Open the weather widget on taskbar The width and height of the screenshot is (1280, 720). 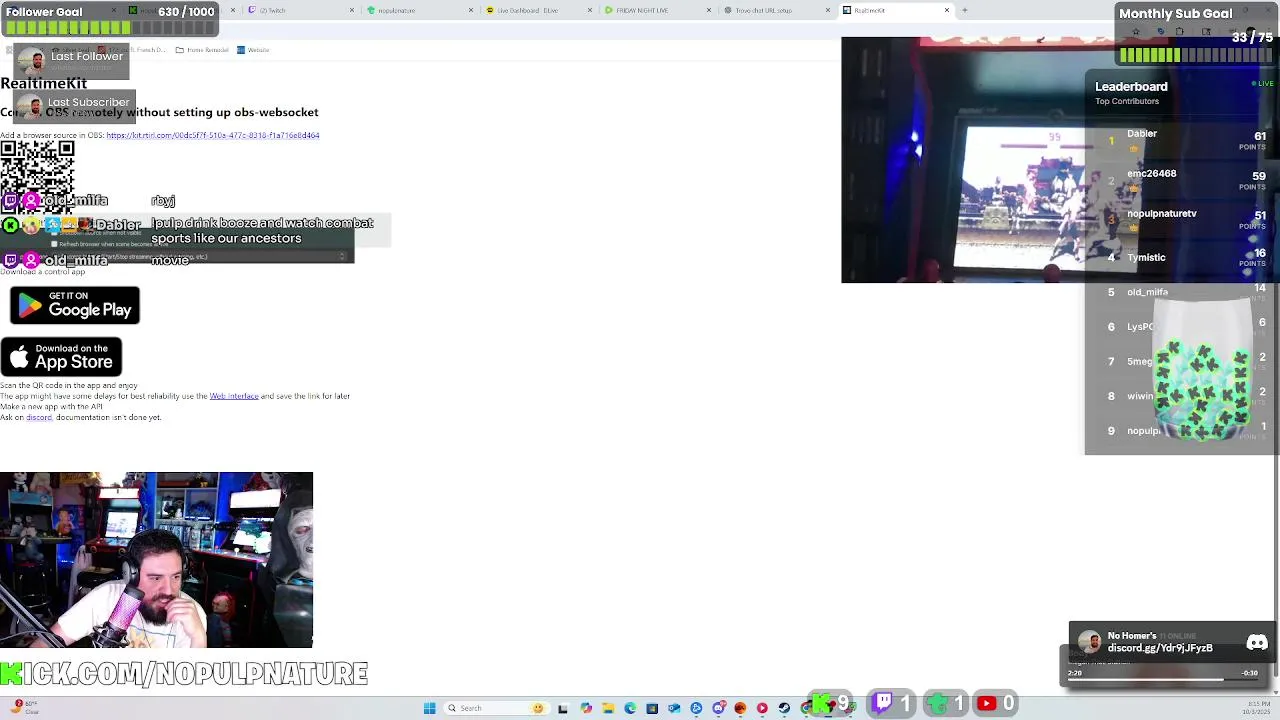pos(25,708)
